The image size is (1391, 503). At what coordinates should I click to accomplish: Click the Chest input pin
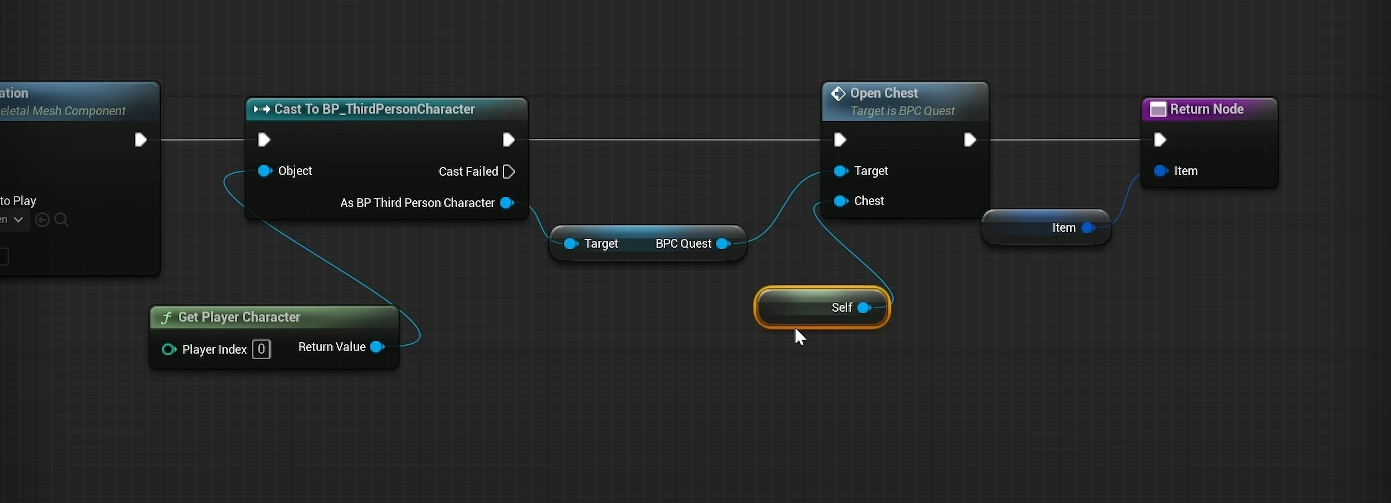pyautogui.click(x=841, y=201)
